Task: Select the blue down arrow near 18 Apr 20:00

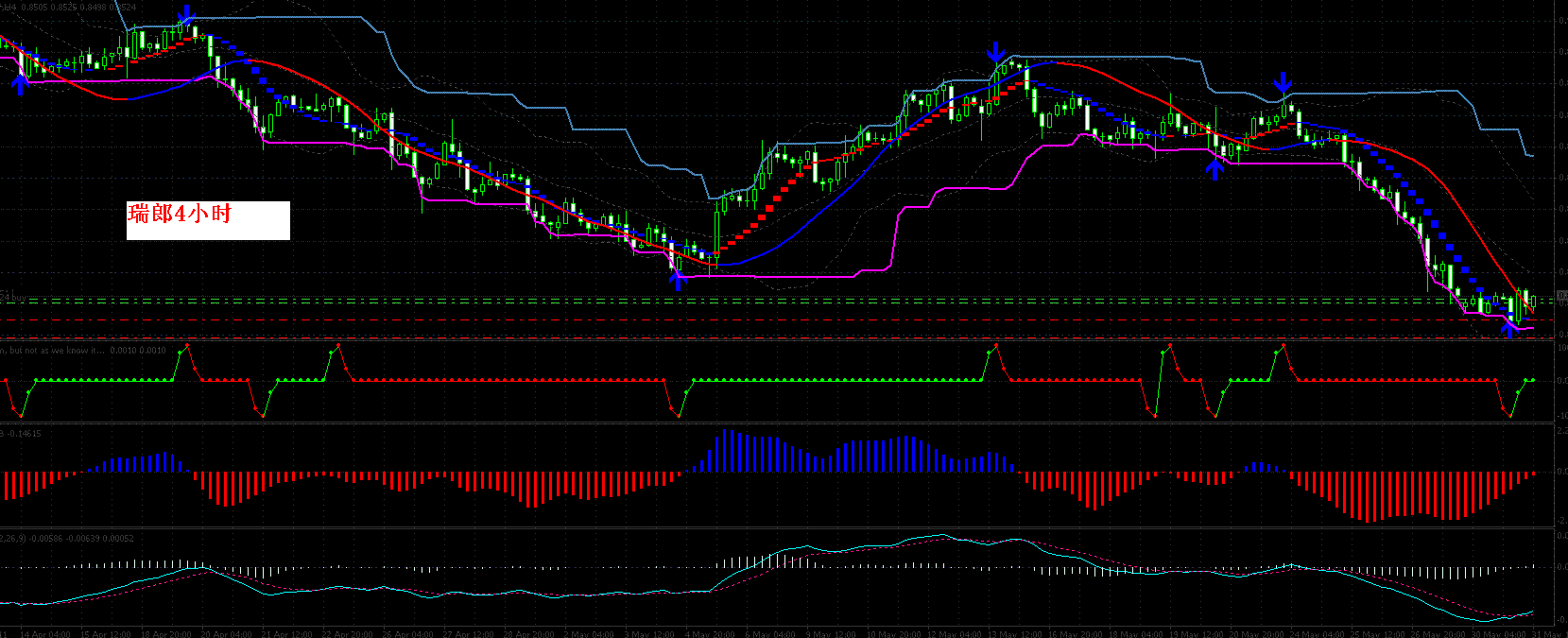Action: point(186,15)
